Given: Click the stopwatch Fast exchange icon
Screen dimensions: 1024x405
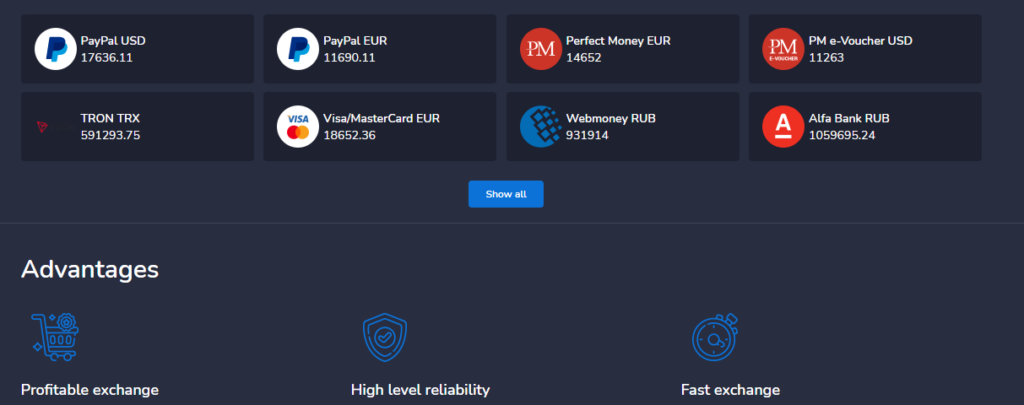Looking at the screenshot, I should coord(715,337).
